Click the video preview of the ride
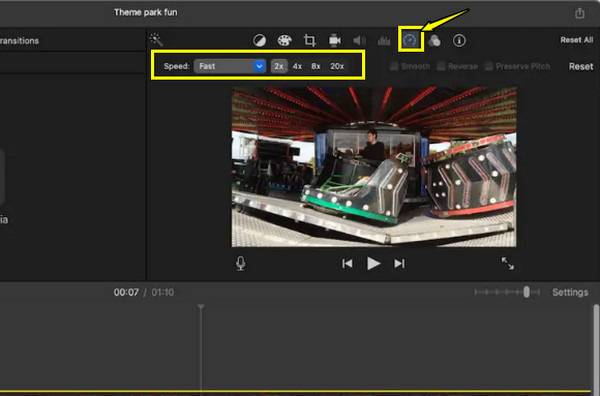The width and height of the screenshot is (600, 396). coord(374,167)
